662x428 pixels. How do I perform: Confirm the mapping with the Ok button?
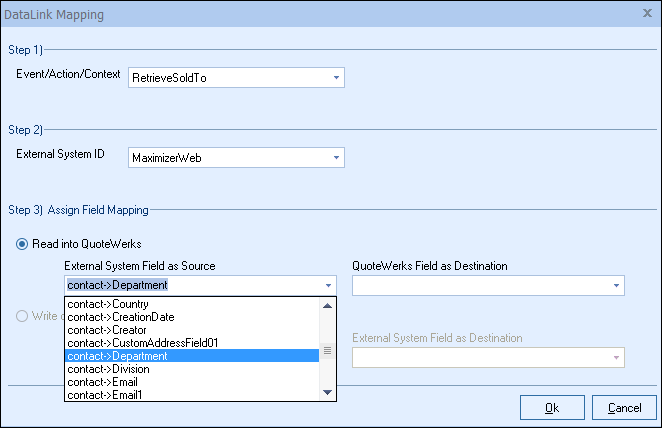click(552, 407)
